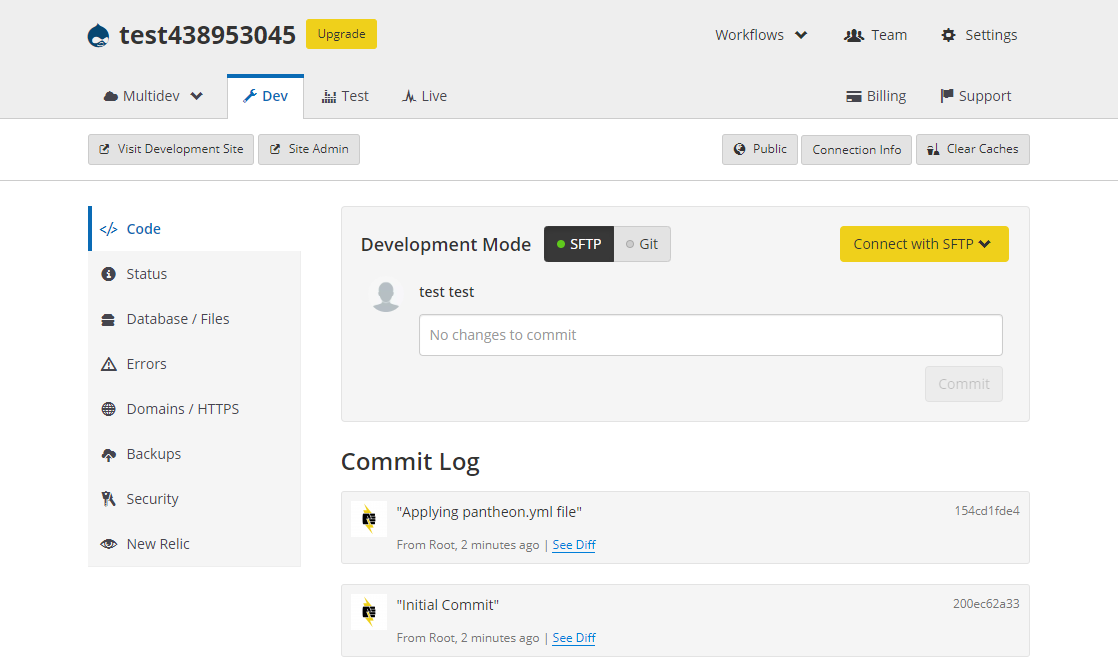The height and width of the screenshot is (665, 1118).
Task: Expand the Workflows dropdown
Action: pyautogui.click(x=761, y=35)
